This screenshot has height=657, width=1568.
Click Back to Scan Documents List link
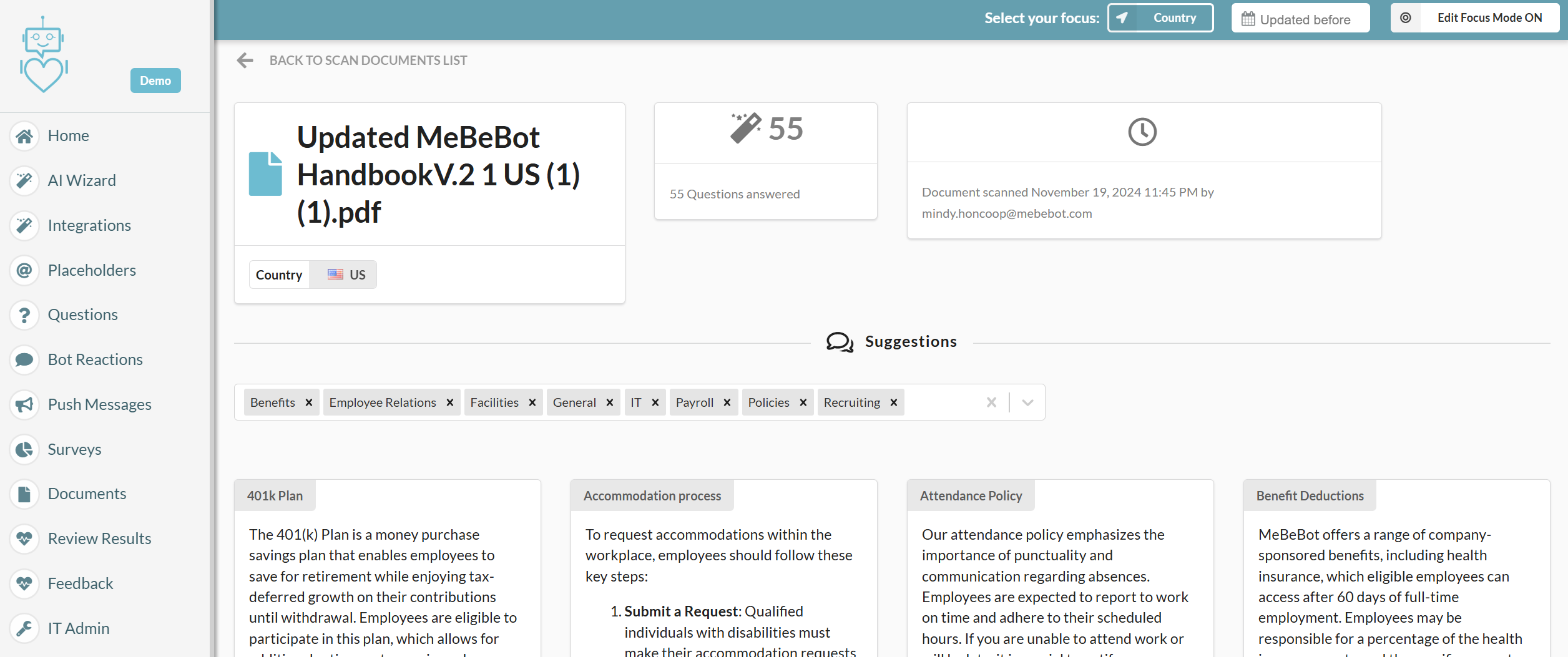[368, 60]
